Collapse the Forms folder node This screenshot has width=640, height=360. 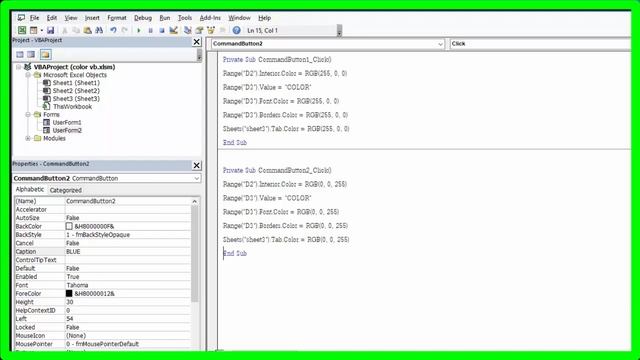click(x=28, y=115)
